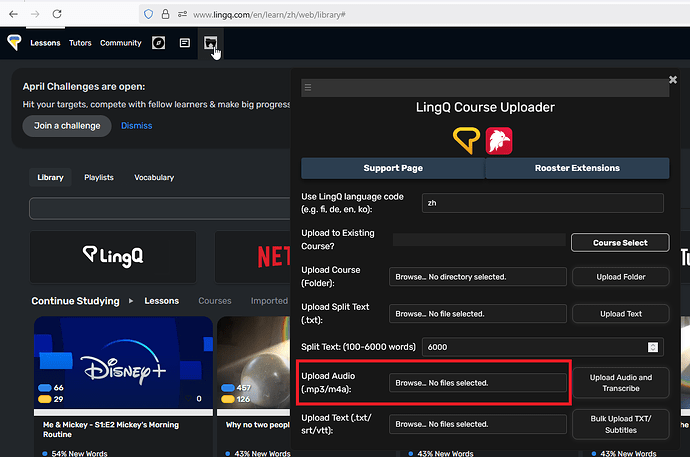The image size is (690, 457).
Task: Click the hamburger menu in uploader panel
Action: tap(308, 87)
